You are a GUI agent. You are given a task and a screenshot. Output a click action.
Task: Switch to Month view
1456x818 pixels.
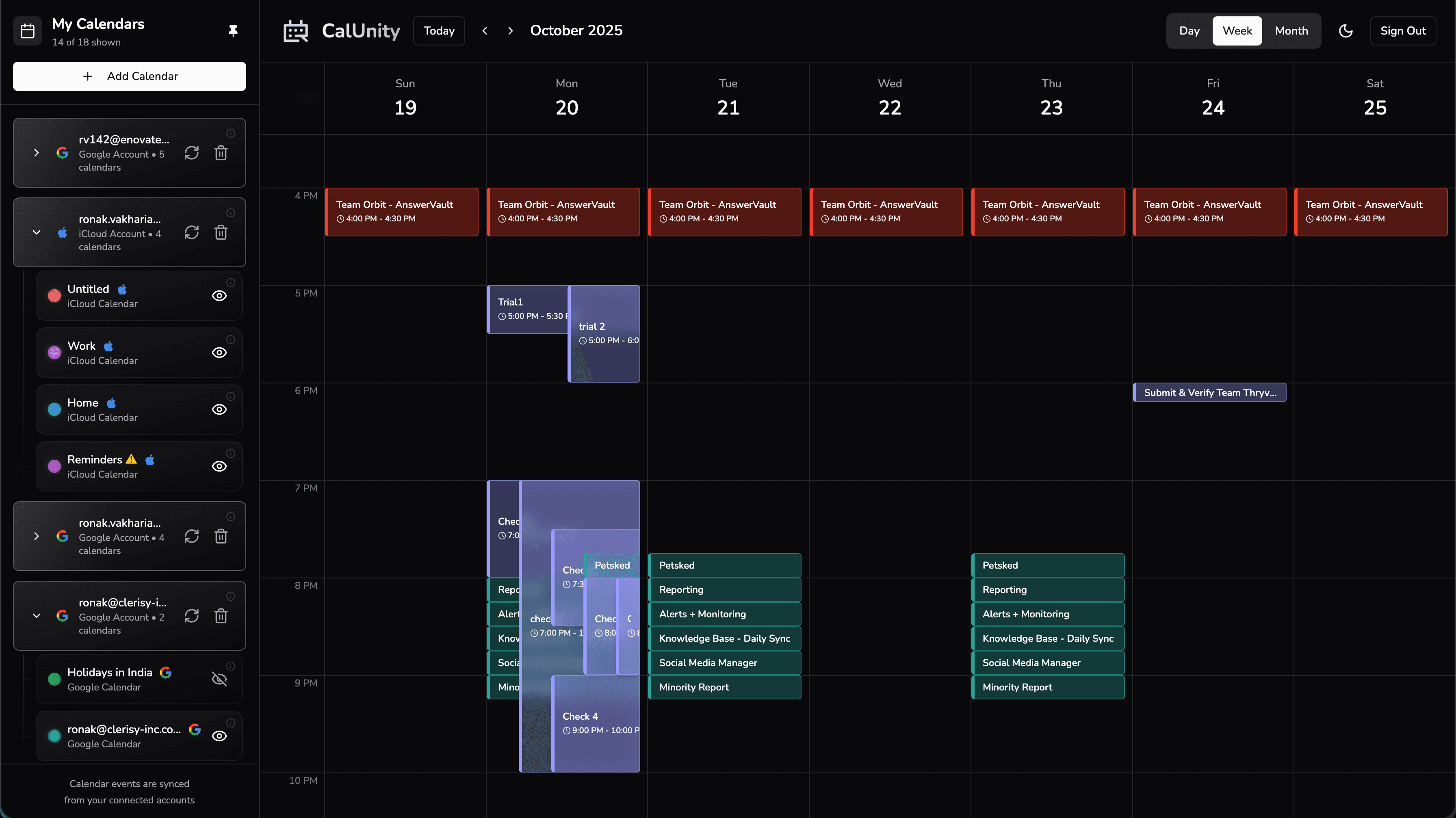[x=1291, y=30]
